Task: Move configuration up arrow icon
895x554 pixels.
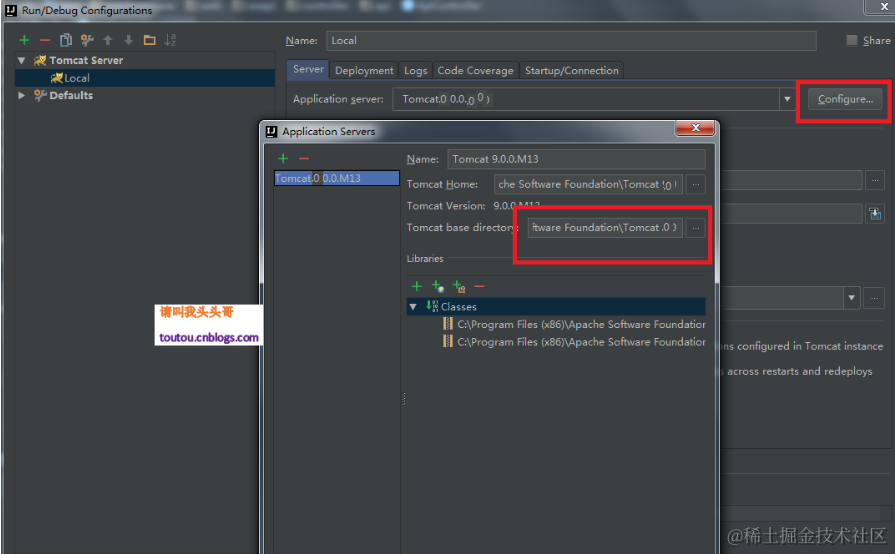Action: 108,40
